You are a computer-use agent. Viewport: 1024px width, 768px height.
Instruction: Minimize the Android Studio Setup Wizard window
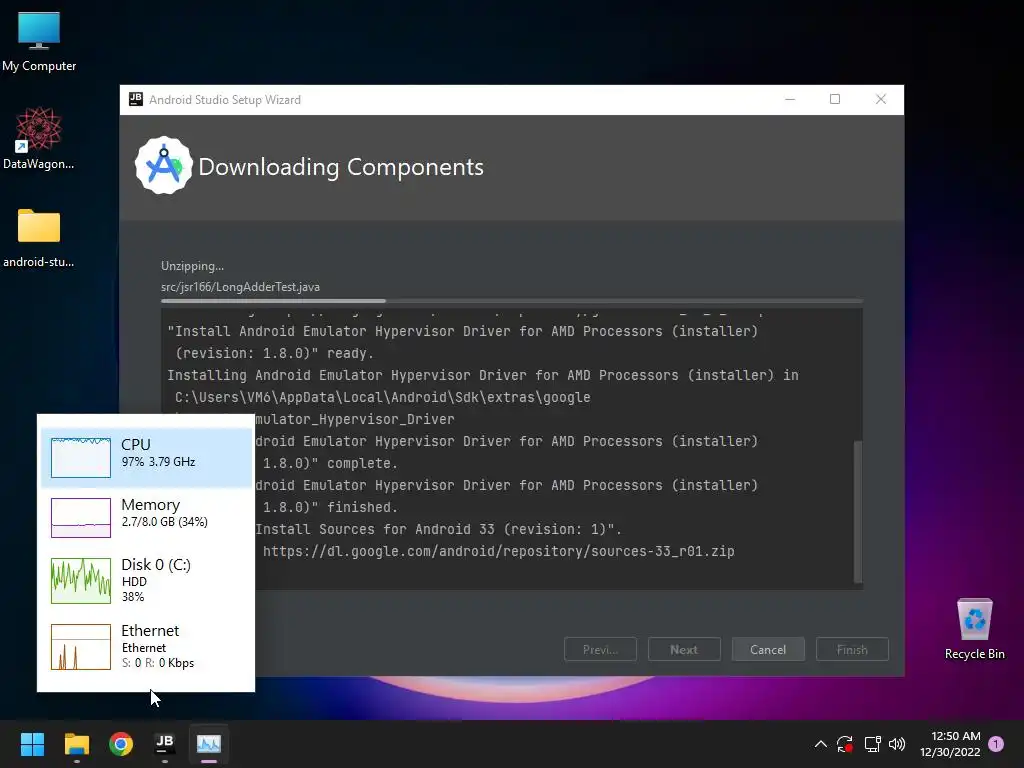click(790, 99)
